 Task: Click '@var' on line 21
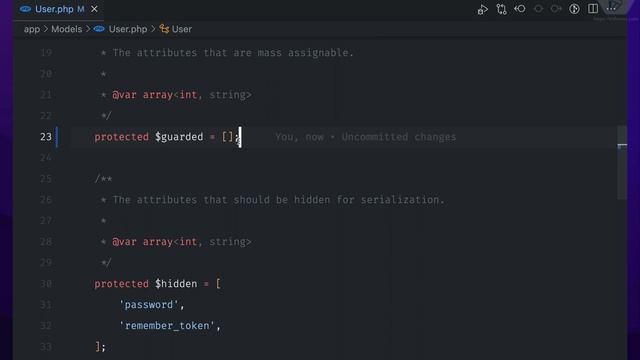coord(124,95)
